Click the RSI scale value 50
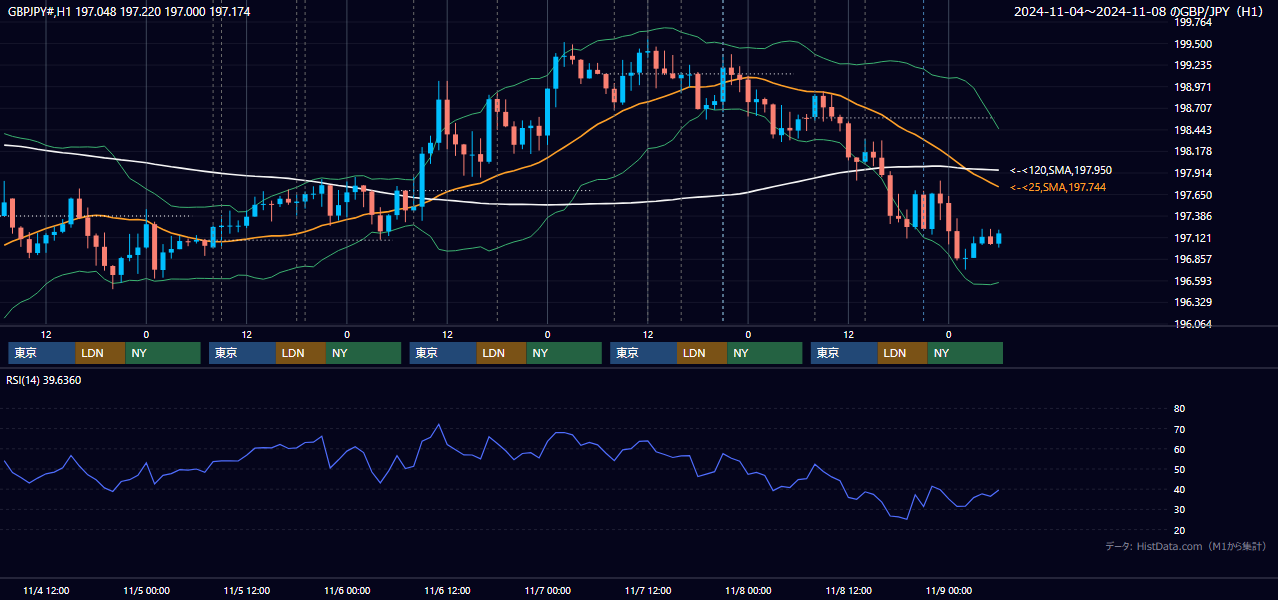 tap(1179, 469)
